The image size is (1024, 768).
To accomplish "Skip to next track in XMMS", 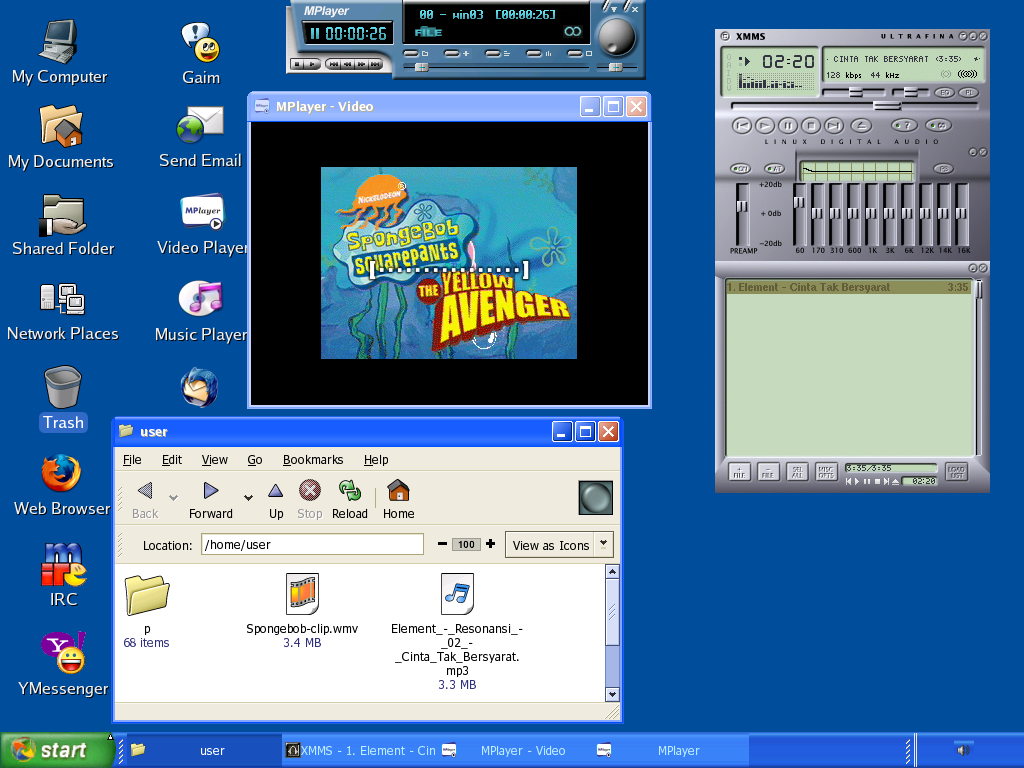I will 833,125.
